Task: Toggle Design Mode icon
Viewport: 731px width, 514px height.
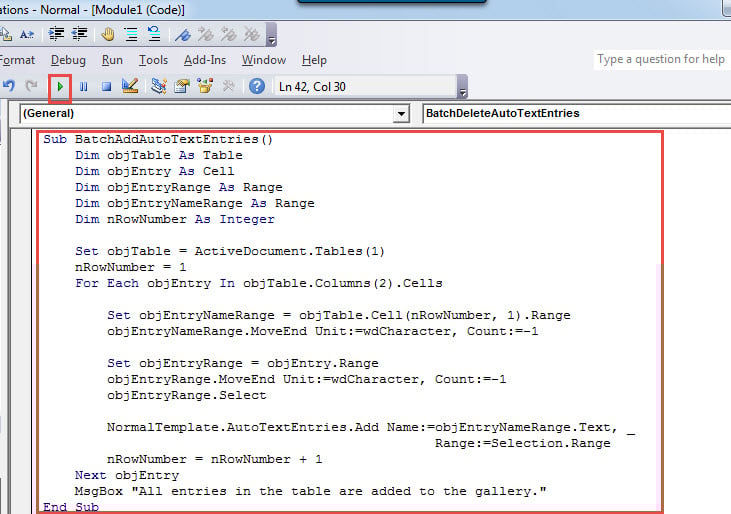Action: pyautogui.click(x=129, y=86)
